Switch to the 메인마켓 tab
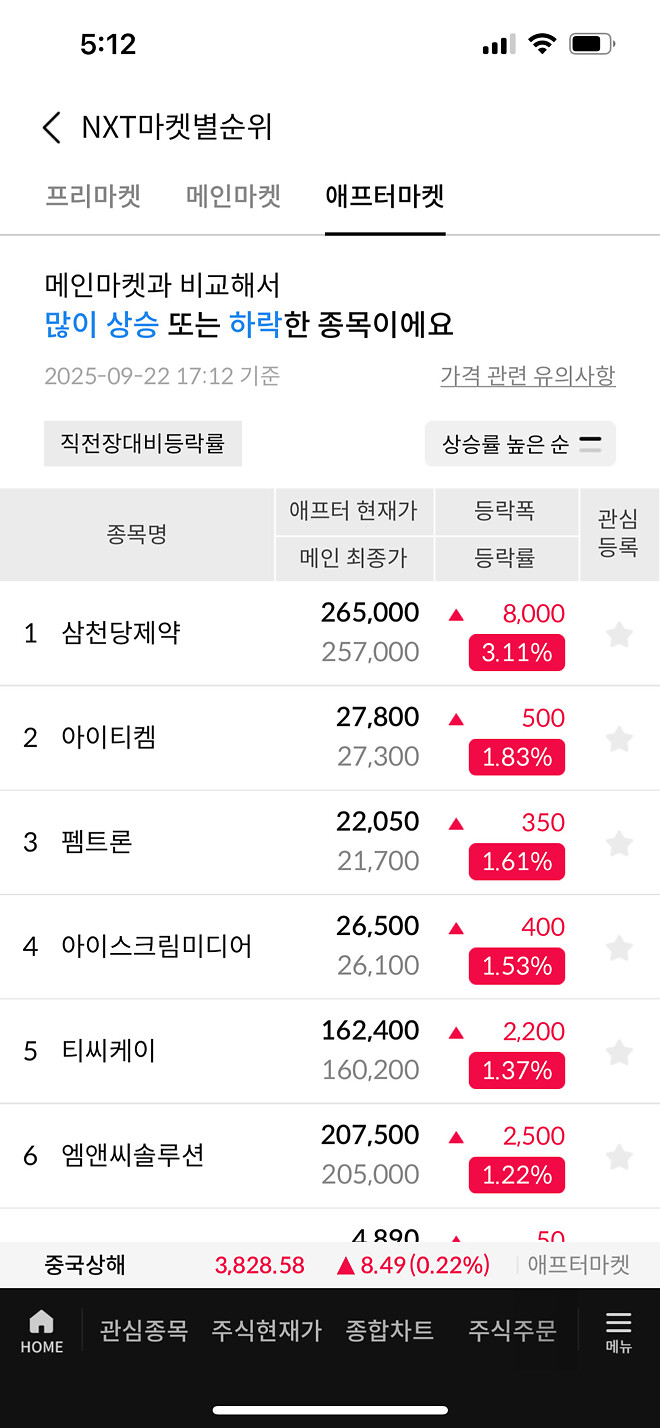660x1428 pixels. [x=232, y=197]
